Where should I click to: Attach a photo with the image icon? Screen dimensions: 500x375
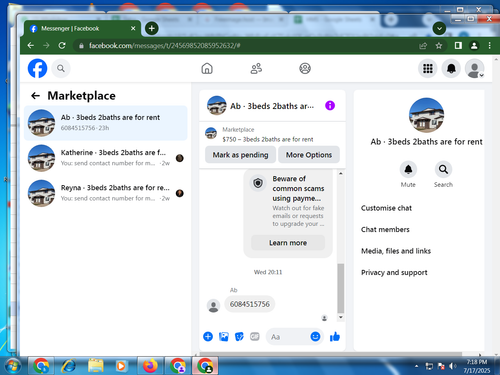click(224, 337)
